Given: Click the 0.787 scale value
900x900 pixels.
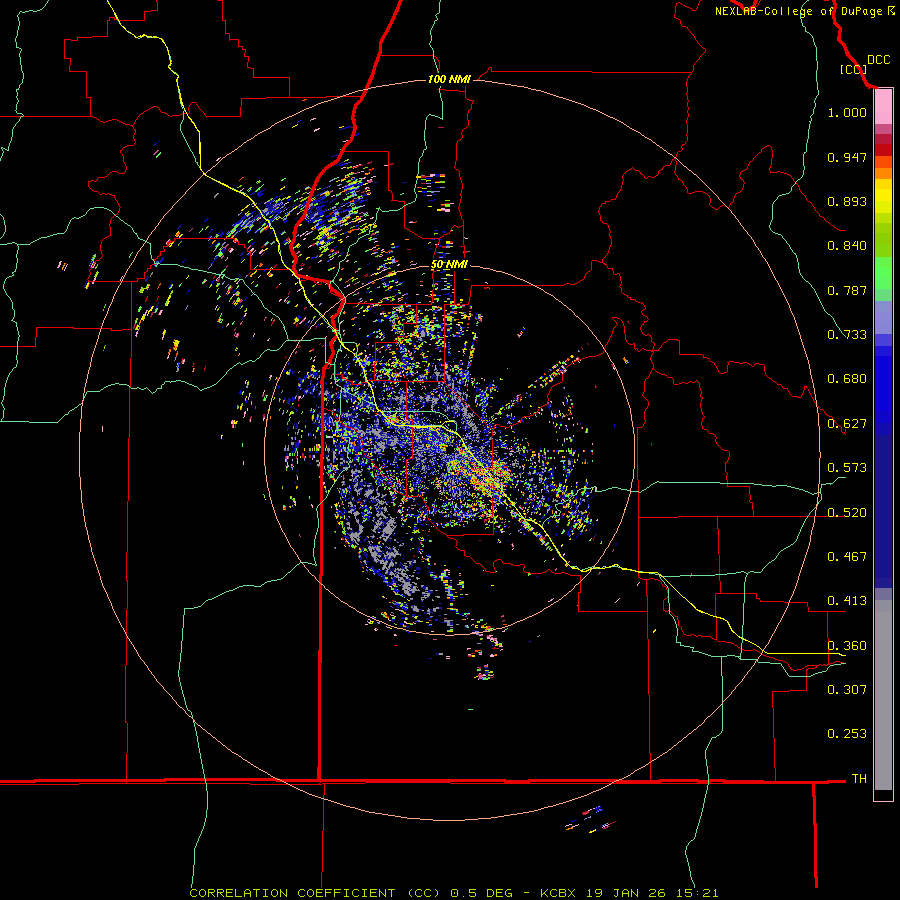Looking at the screenshot, I should (847, 290).
